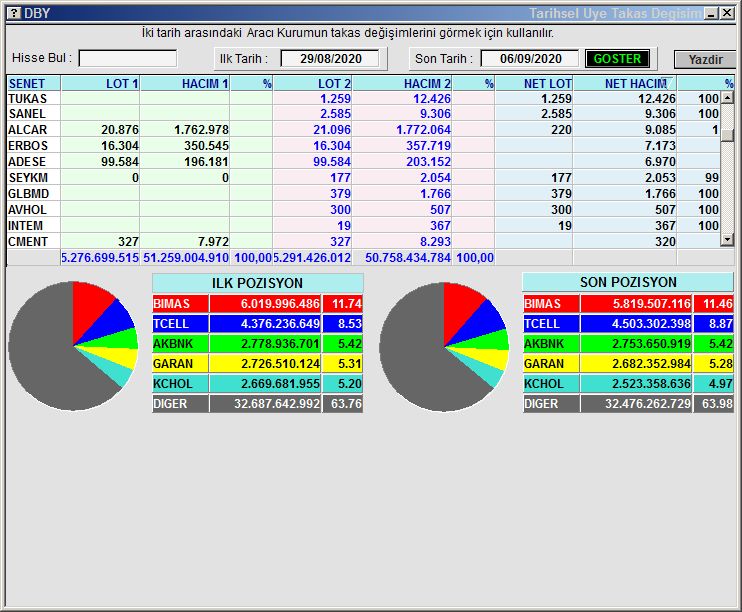
Task: Focus the Hisse Bul search field
Action: pos(128,59)
